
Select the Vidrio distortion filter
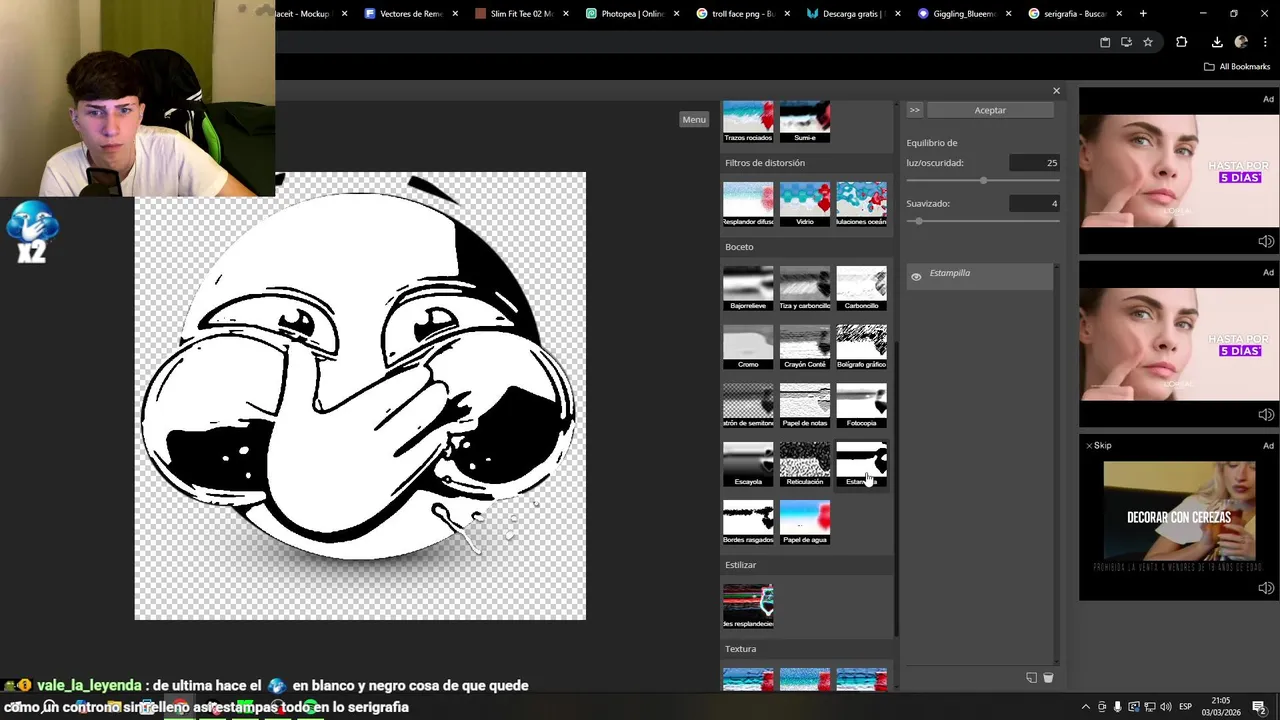[805, 204]
